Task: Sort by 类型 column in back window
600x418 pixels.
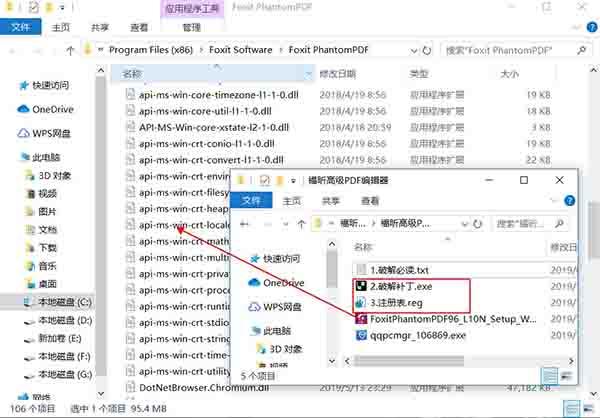Action: tap(419, 74)
